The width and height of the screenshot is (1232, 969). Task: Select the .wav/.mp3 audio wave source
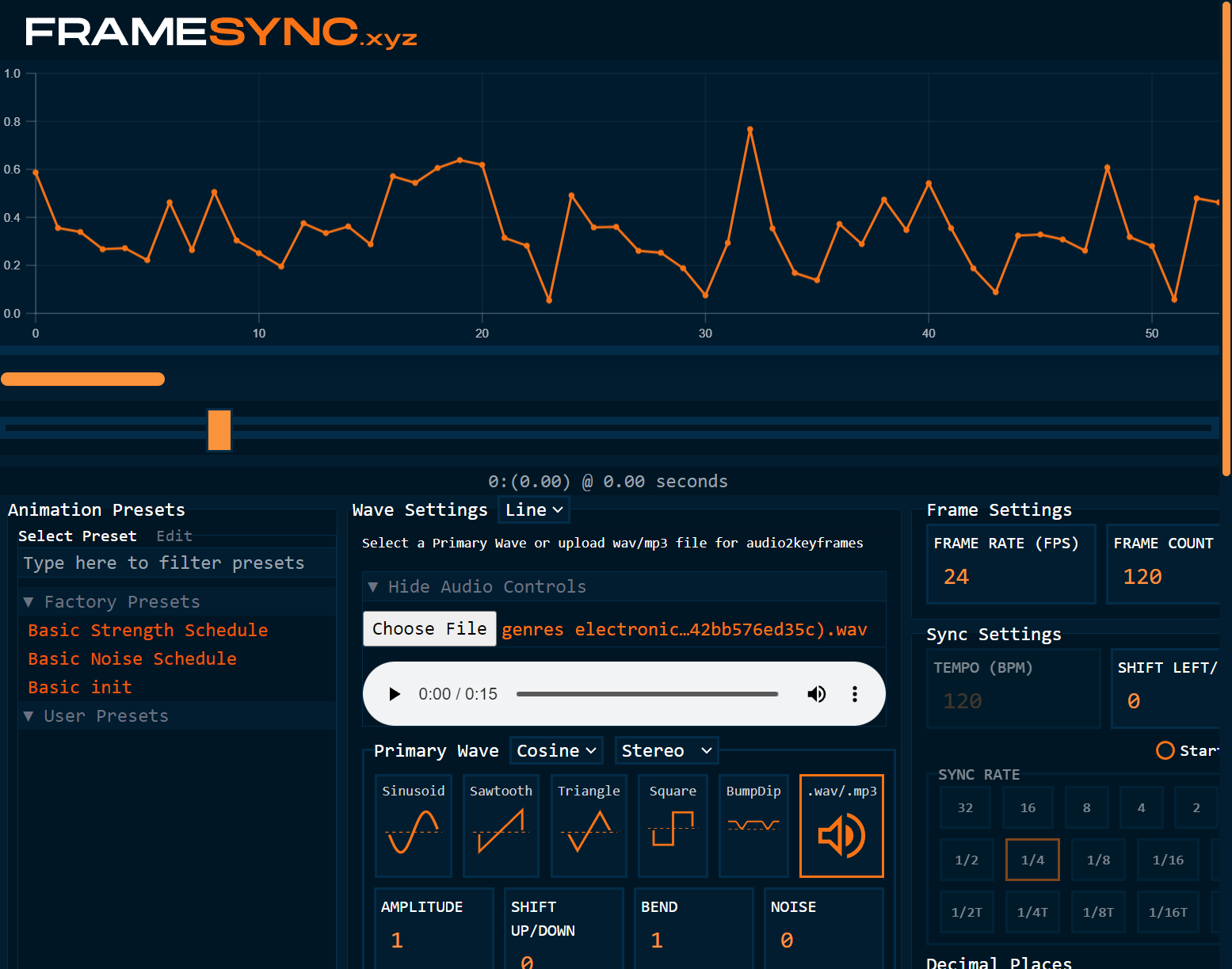(841, 826)
